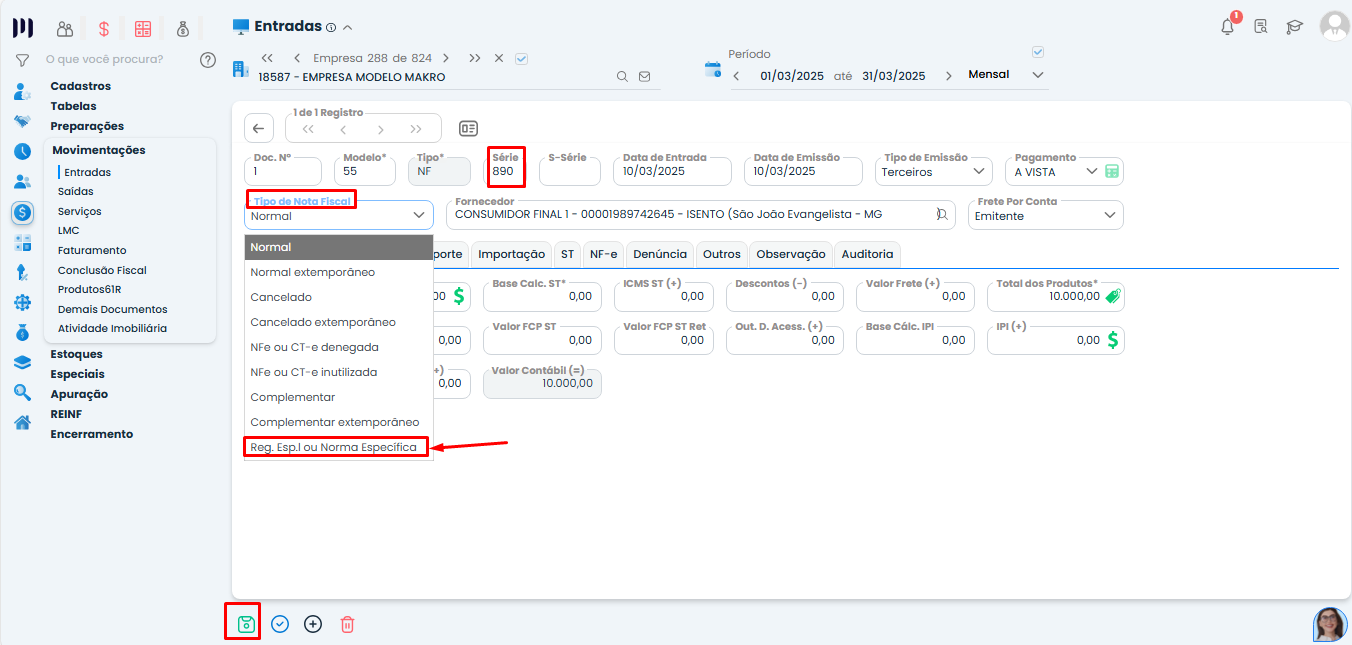The image size is (1352, 645).
Task: Switch to the Auditoria tab
Action: [867, 254]
